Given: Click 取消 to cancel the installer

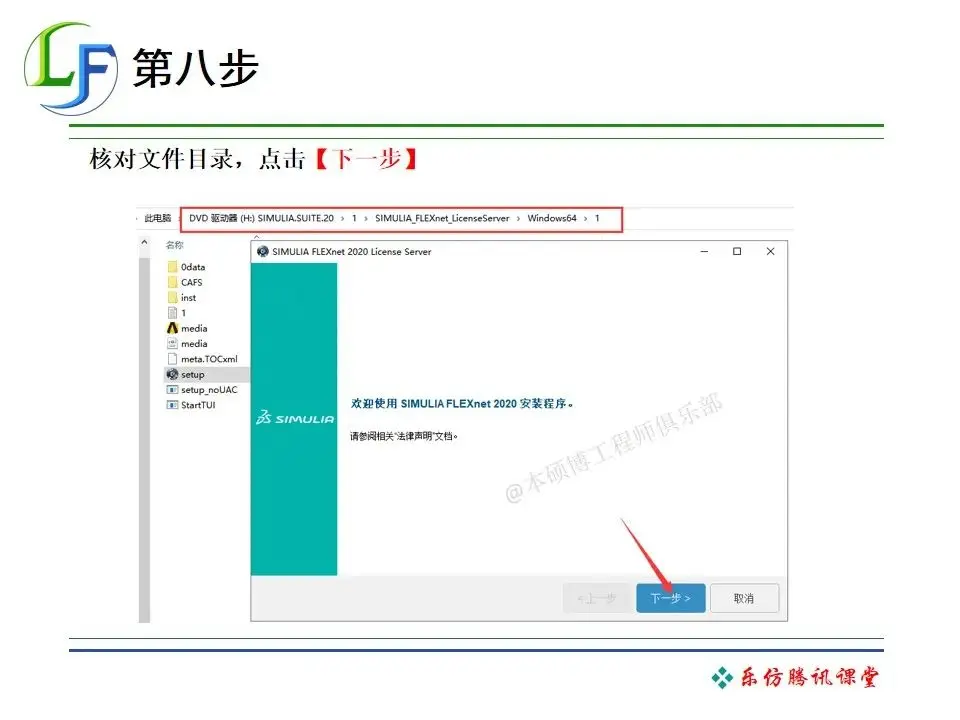Looking at the screenshot, I should (744, 598).
